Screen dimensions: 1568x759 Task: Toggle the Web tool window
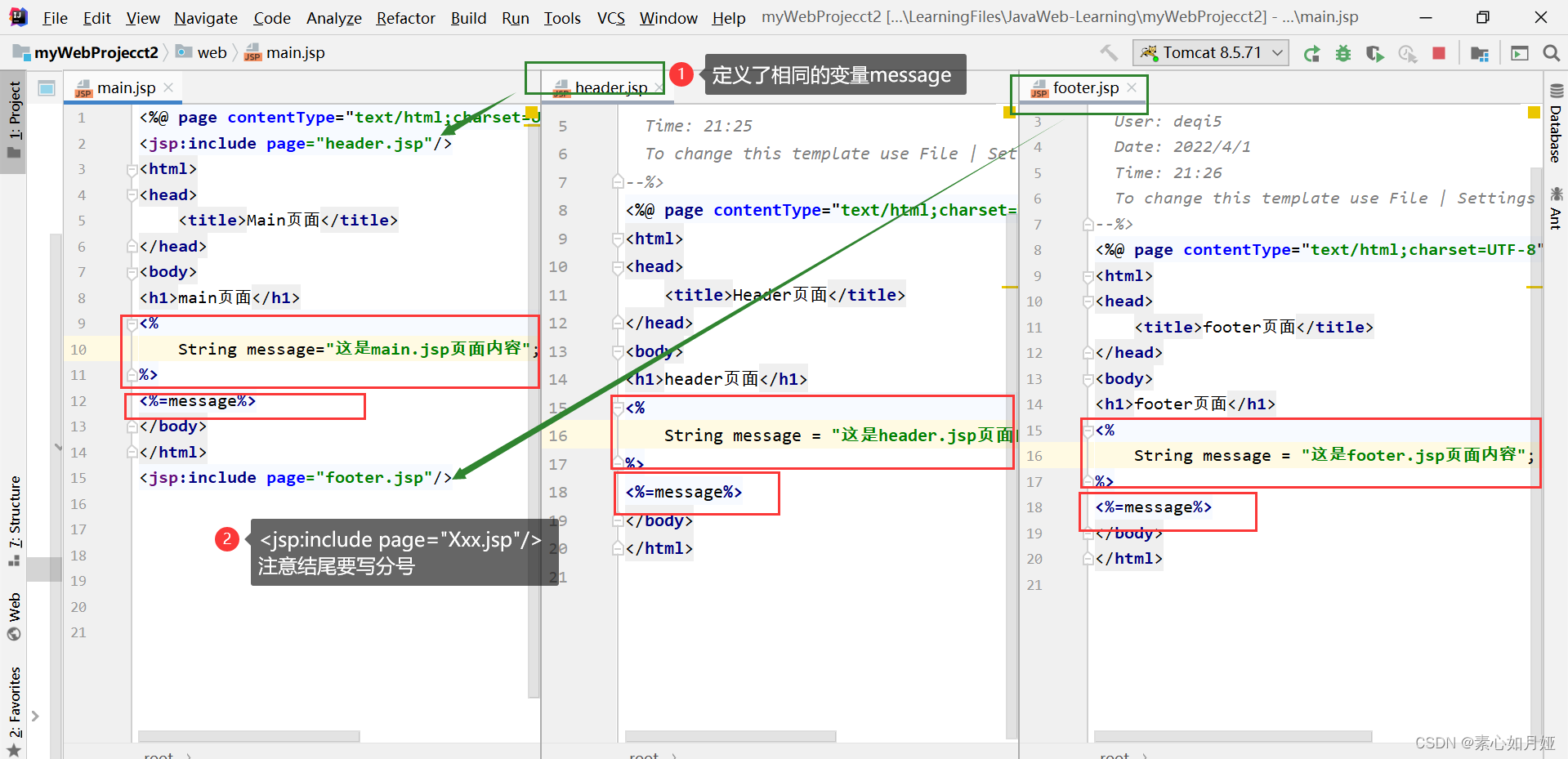(14, 617)
